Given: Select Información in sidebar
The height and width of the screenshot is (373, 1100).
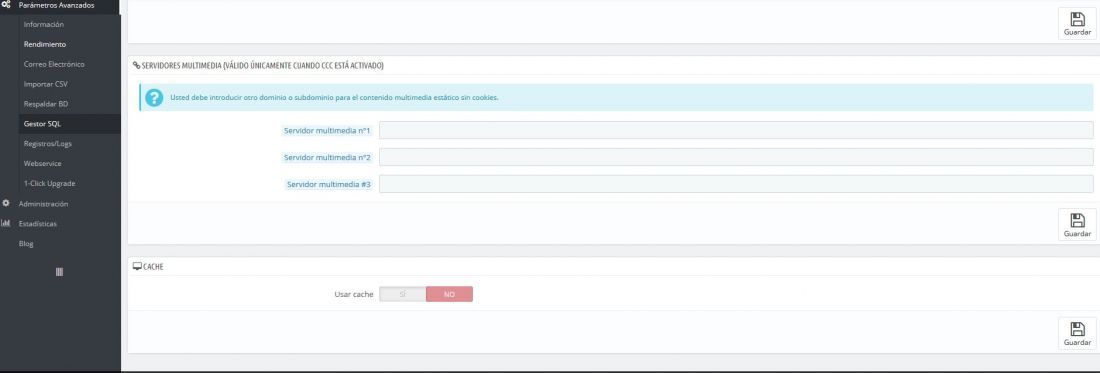Looking at the screenshot, I should 43,25.
